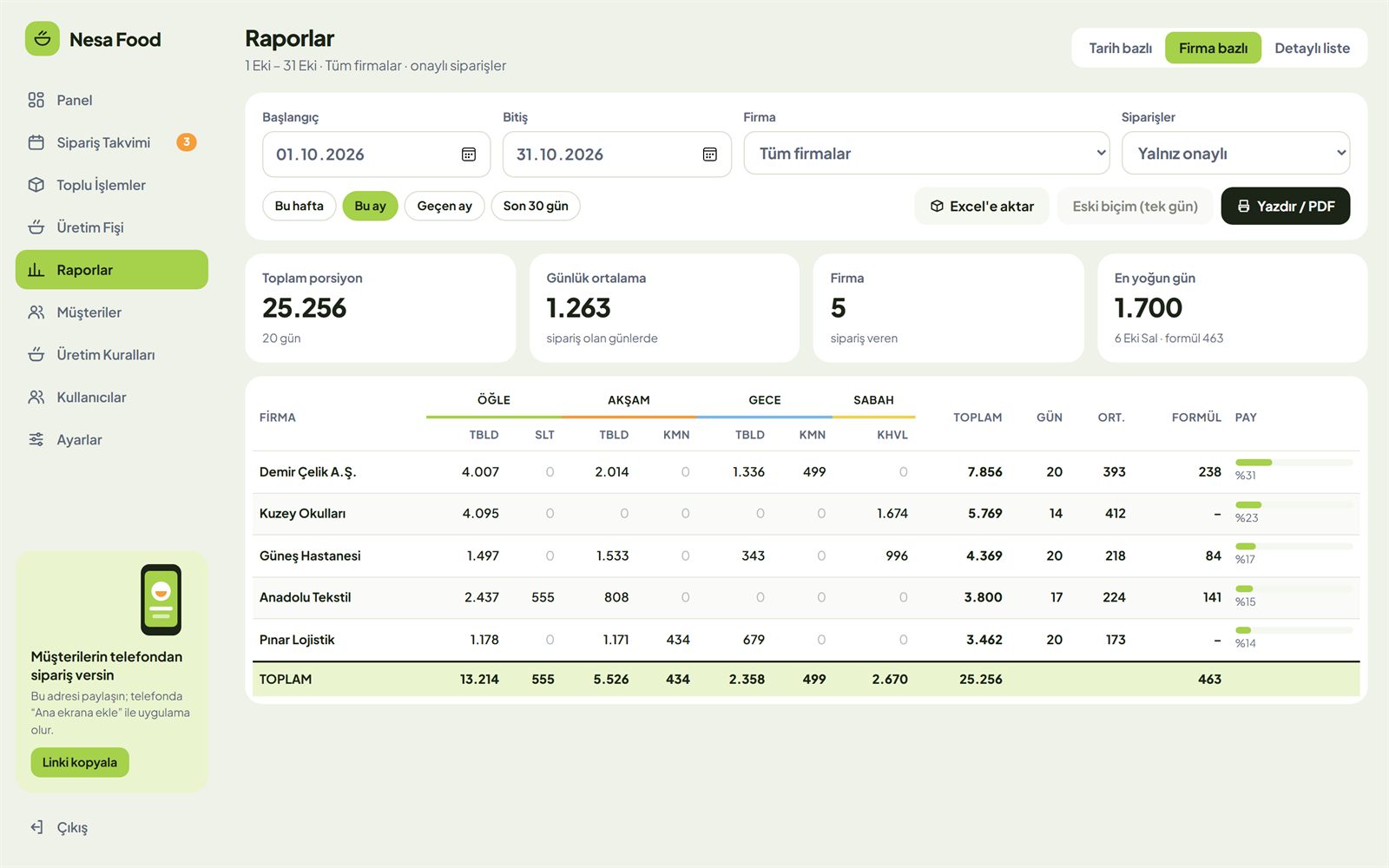Image resolution: width=1389 pixels, height=868 pixels.
Task: Switch to the Detaylı liste tab
Action: point(1312,48)
